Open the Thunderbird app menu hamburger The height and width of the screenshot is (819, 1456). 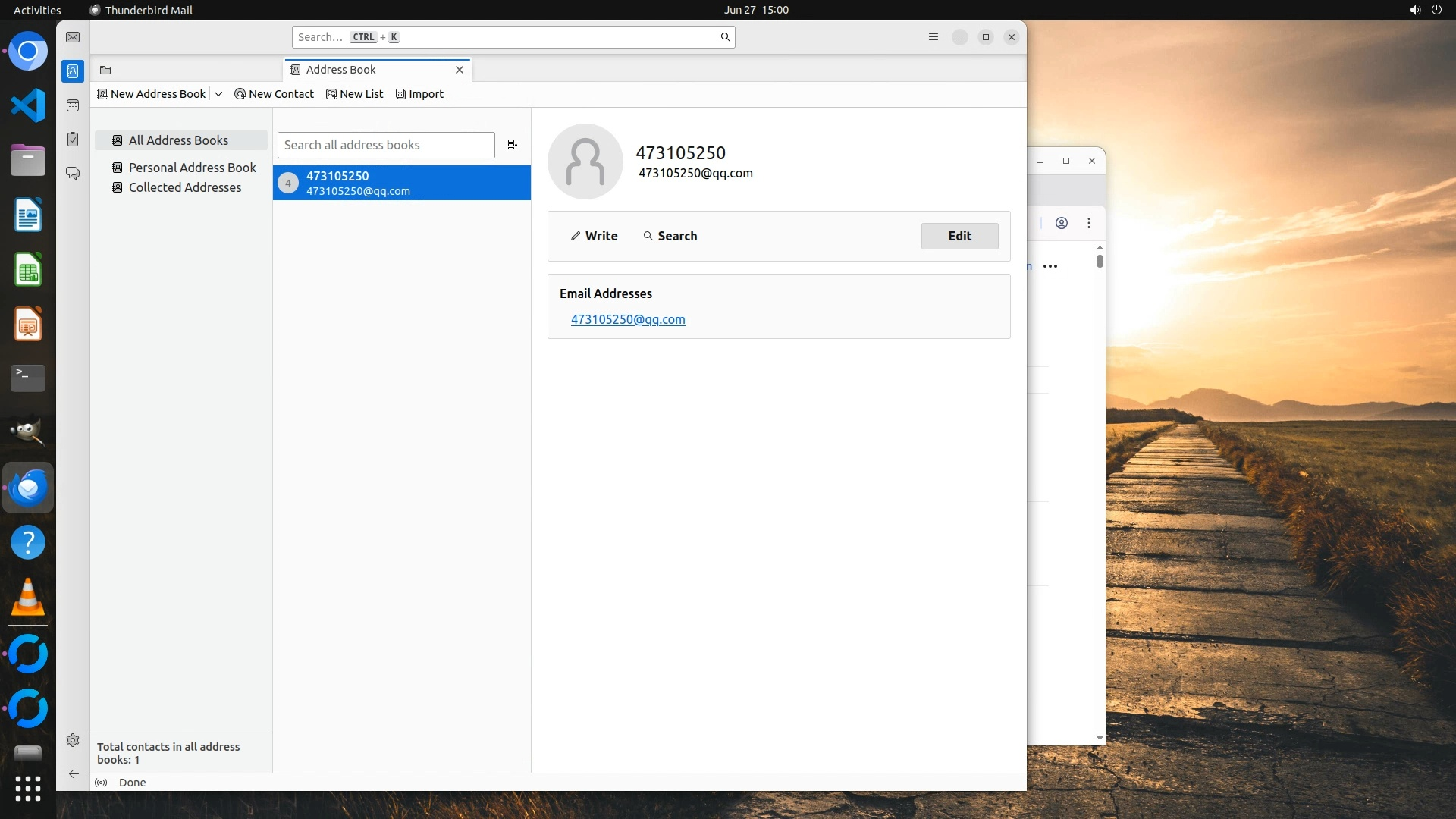click(x=934, y=37)
